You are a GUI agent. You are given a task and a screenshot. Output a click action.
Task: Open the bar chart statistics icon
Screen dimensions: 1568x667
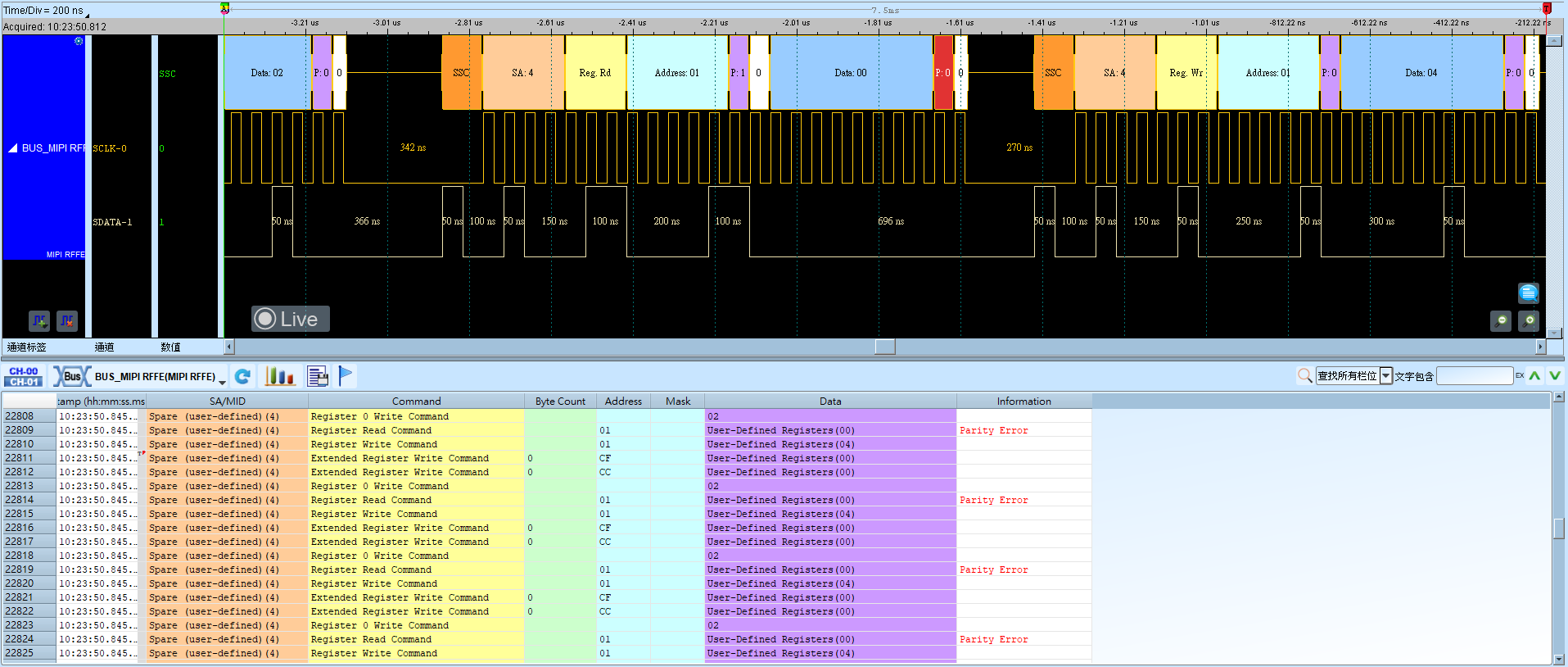click(279, 376)
